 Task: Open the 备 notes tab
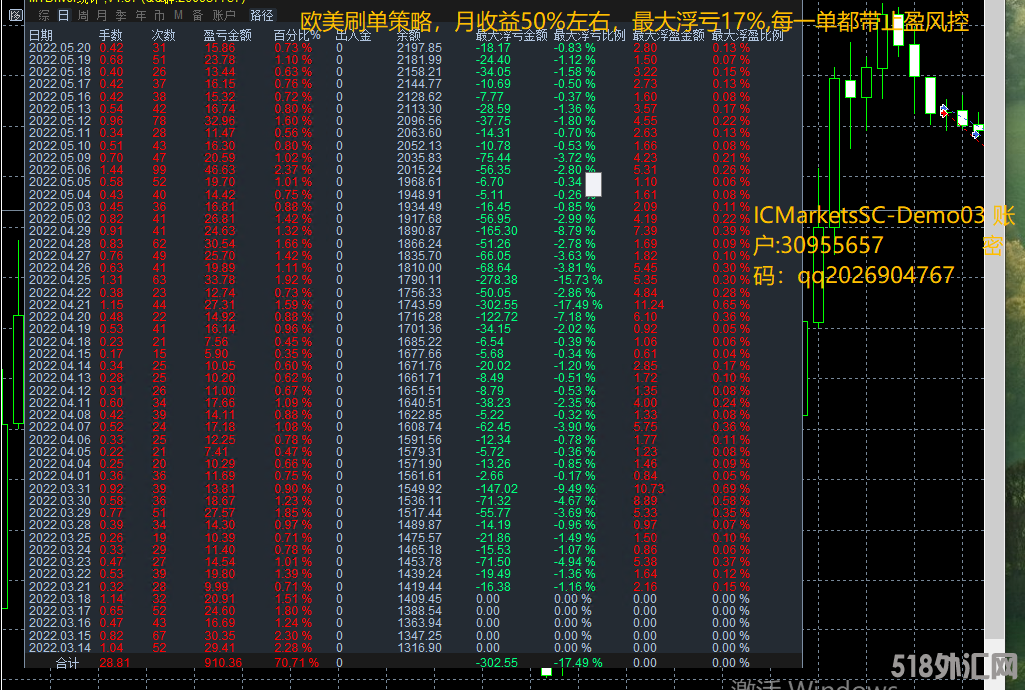(x=197, y=16)
